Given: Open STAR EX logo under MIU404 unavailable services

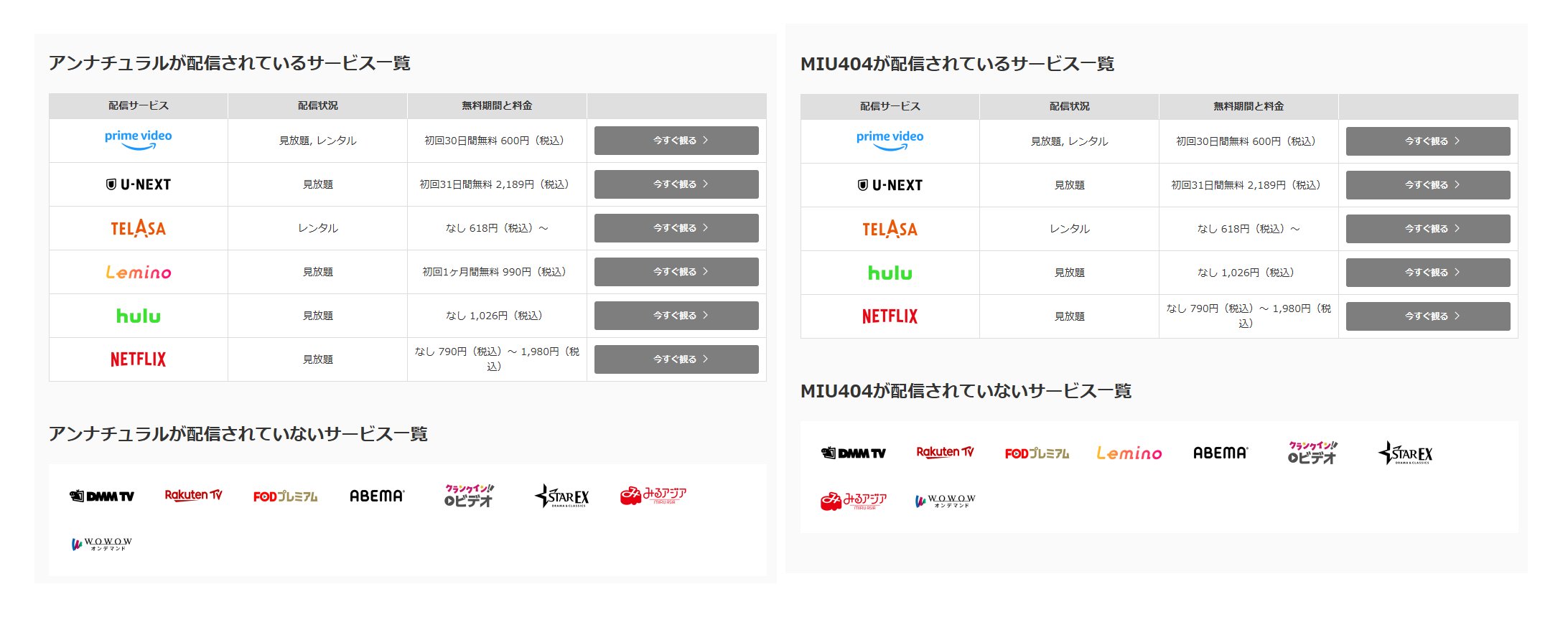Looking at the screenshot, I should click(x=1405, y=453).
